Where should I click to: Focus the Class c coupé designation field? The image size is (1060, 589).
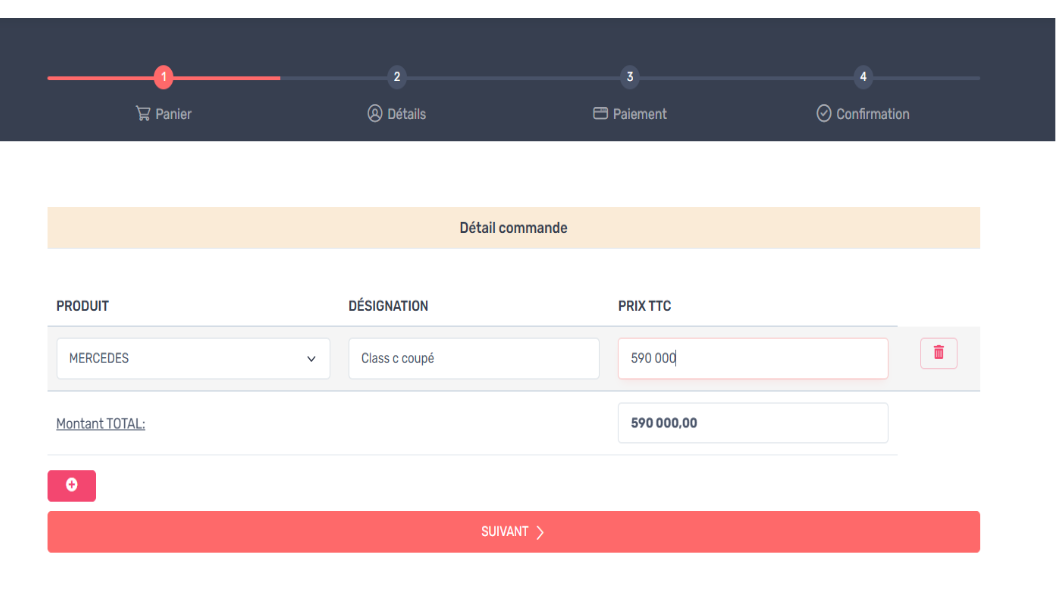[x=474, y=358]
